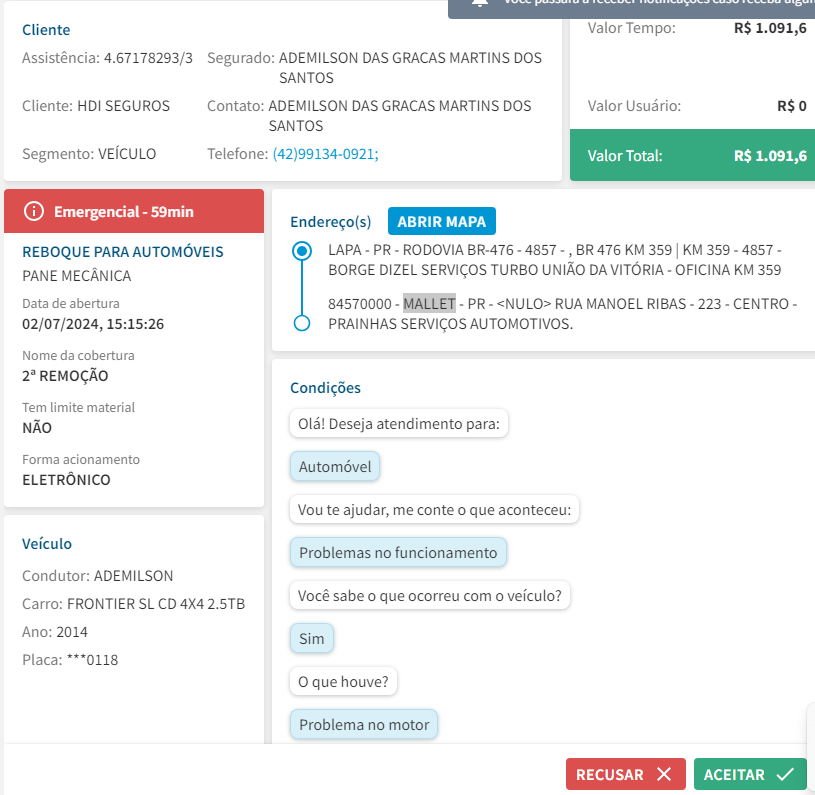This screenshot has height=795, width=815.
Task: Select the Automóvel answer chip
Action: click(x=335, y=467)
